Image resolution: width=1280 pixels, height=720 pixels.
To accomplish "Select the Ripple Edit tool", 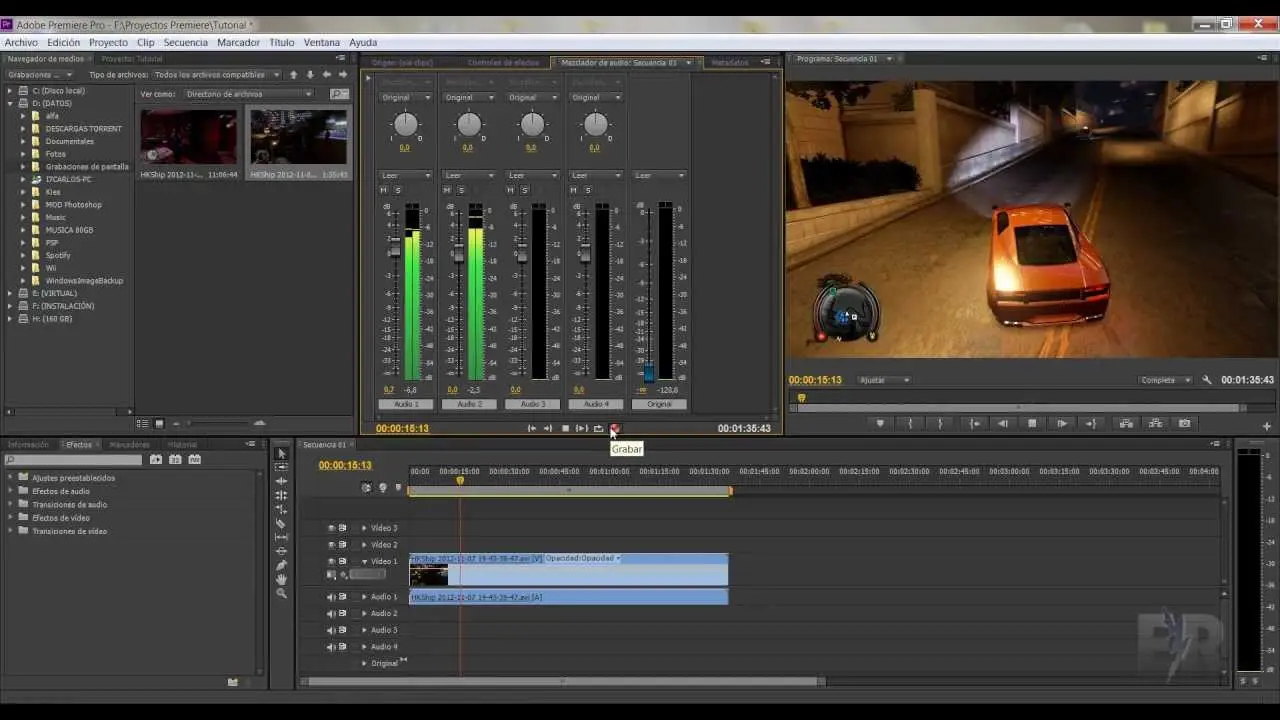I will [x=281, y=481].
